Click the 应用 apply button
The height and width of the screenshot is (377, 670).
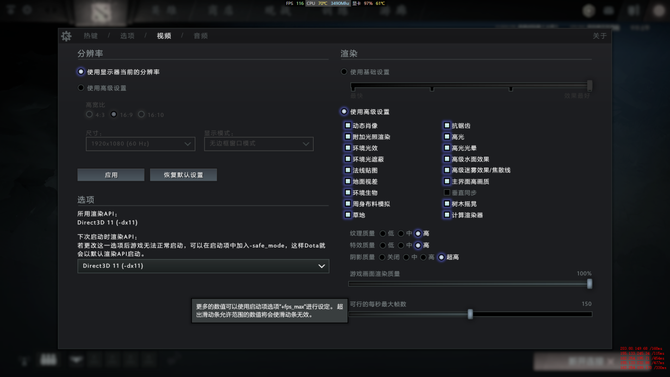(x=111, y=175)
